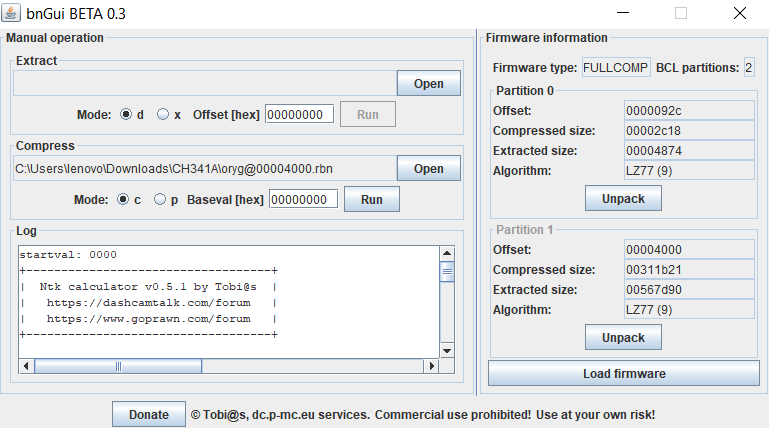769x428 pixels.
Task: Click Open in the Compress section
Action: pyautogui.click(x=428, y=168)
